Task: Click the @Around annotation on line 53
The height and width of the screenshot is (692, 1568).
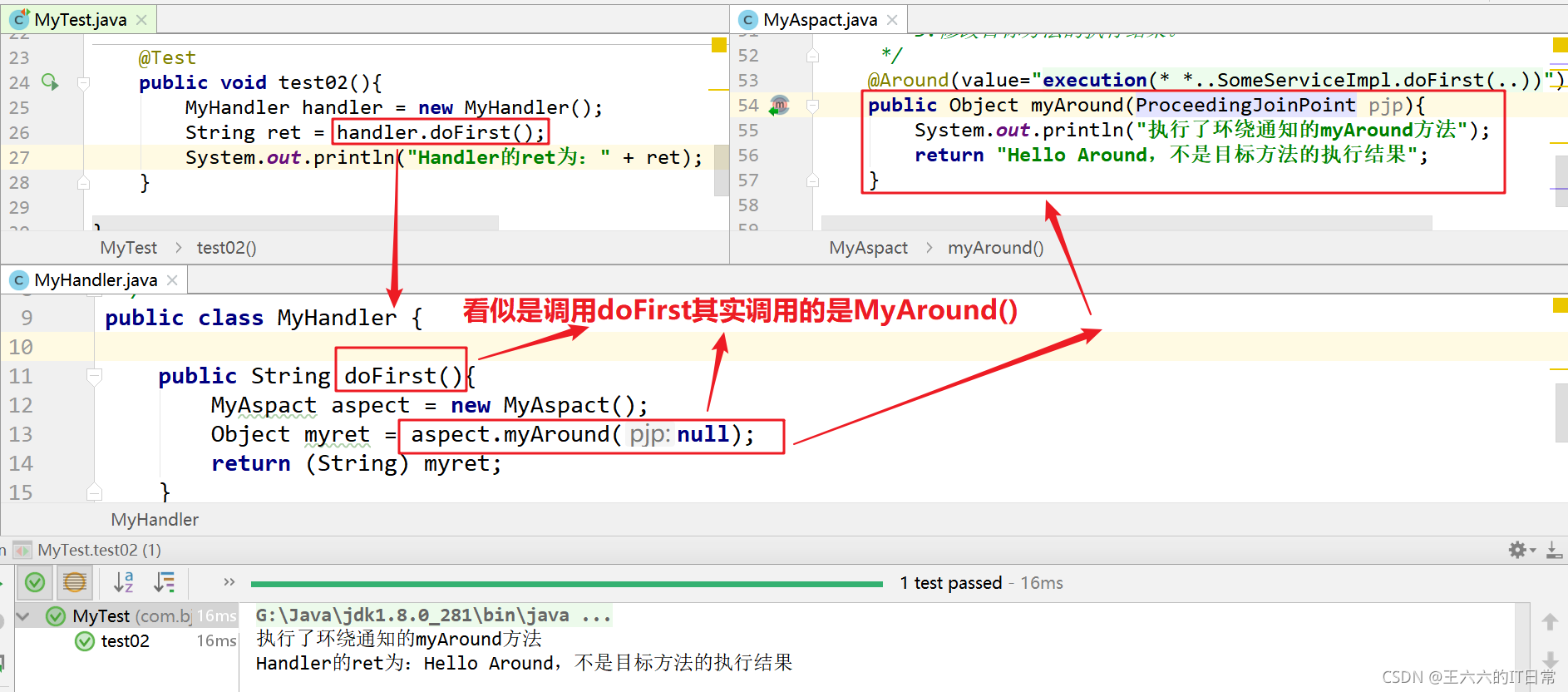Action: coord(908,80)
